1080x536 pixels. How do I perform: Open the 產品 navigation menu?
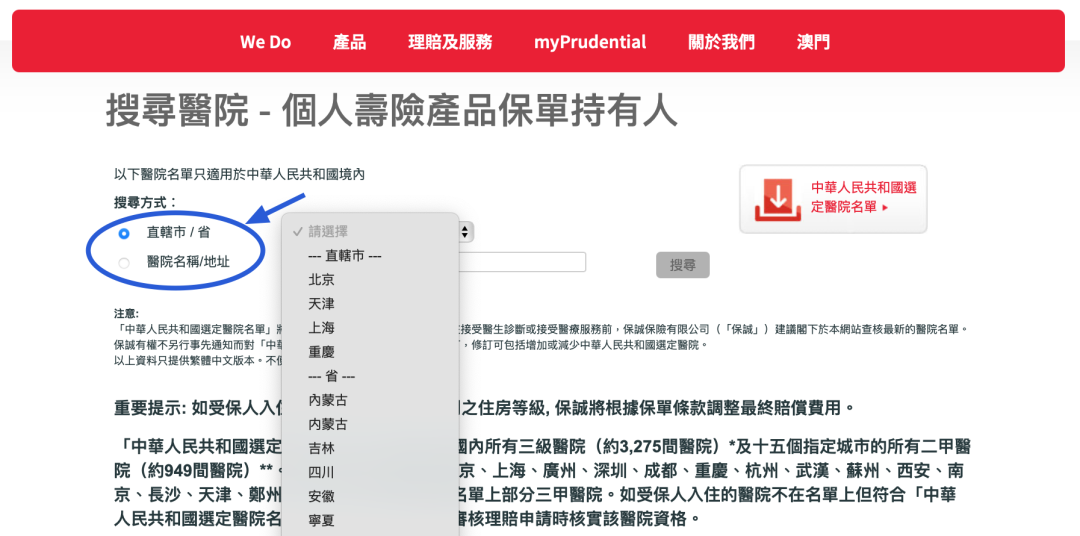[349, 42]
